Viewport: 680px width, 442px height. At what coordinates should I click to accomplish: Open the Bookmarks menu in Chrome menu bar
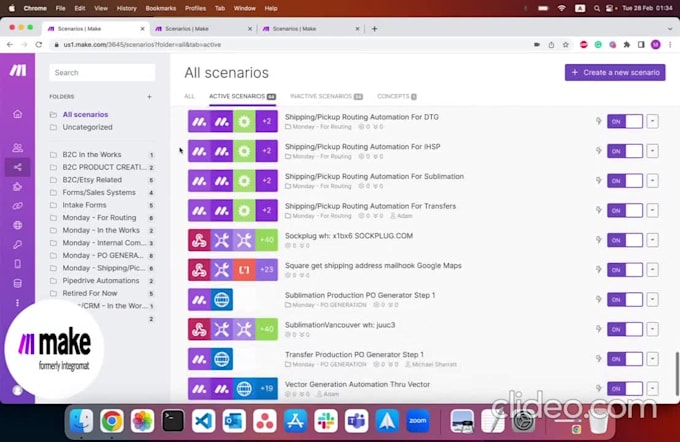coord(160,8)
